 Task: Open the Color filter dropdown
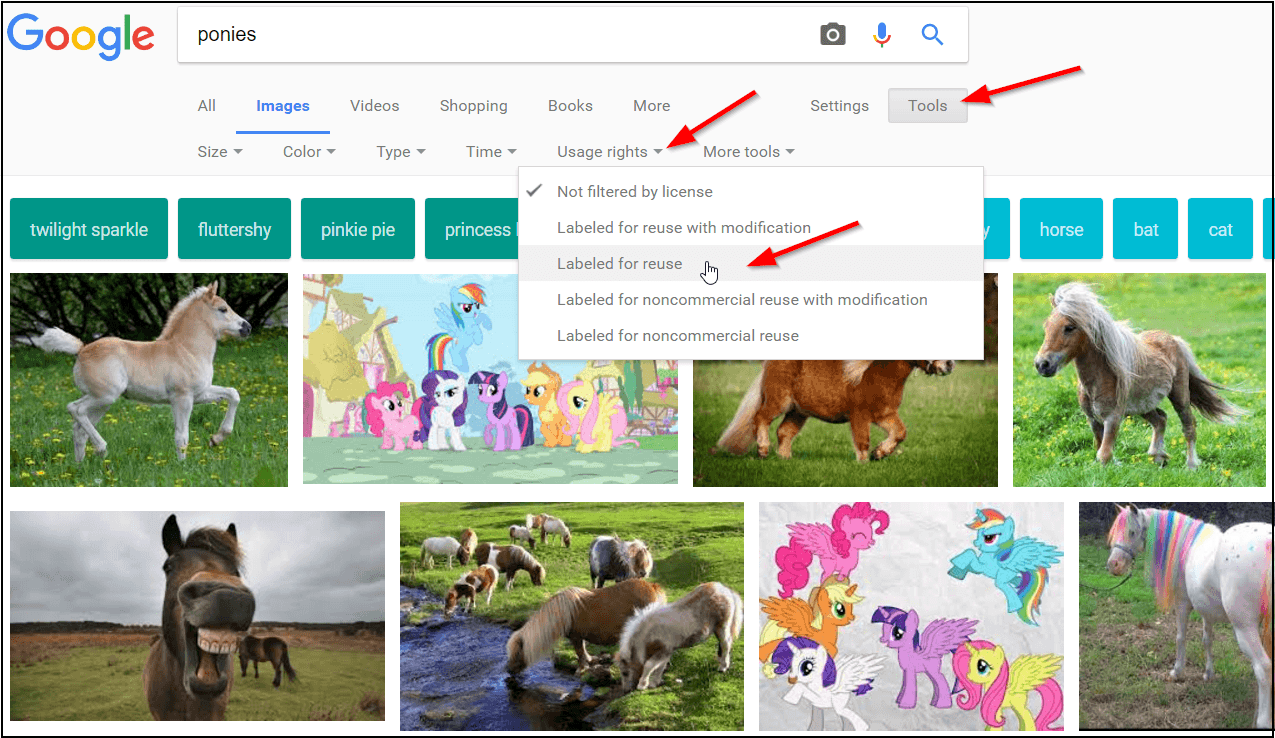tap(307, 151)
